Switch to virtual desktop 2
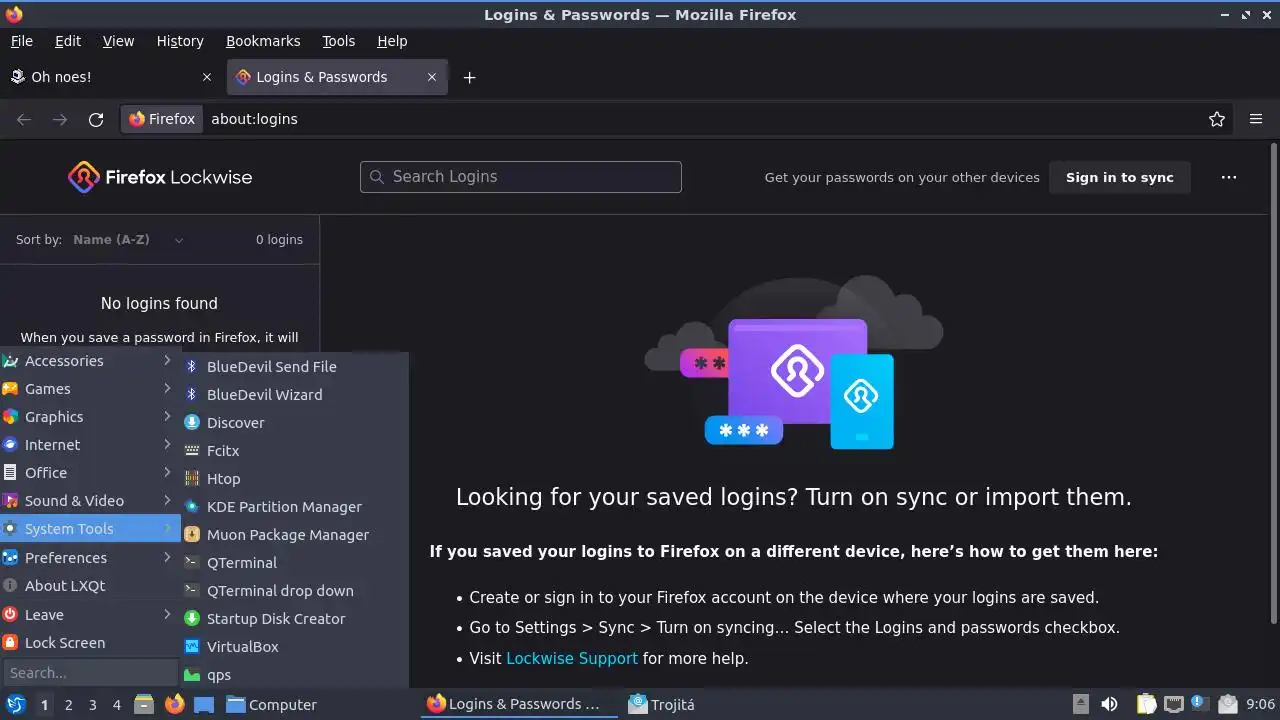Image resolution: width=1280 pixels, height=720 pixels. (x=68, y=705)
